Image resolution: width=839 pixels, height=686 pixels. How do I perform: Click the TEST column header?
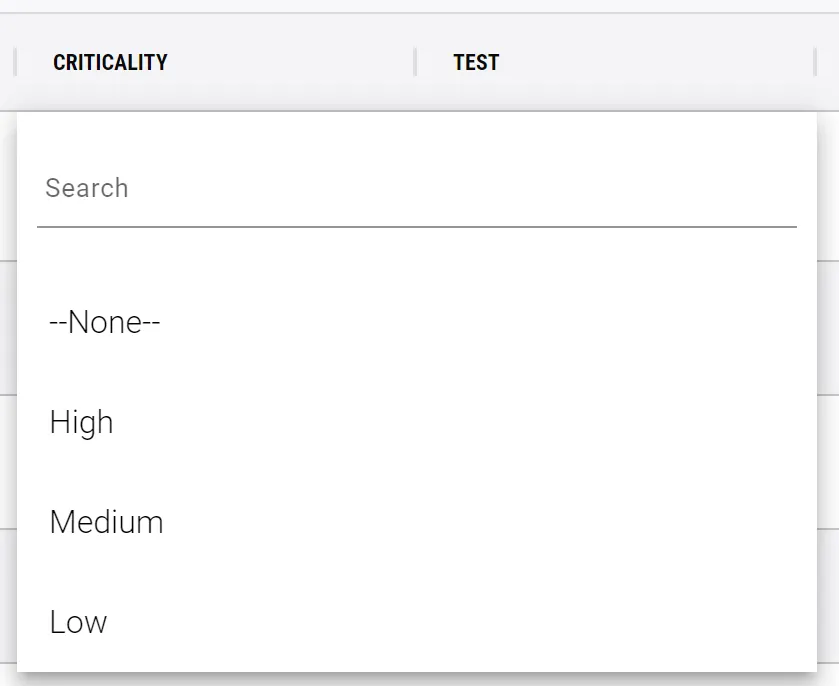coord(476,62)
